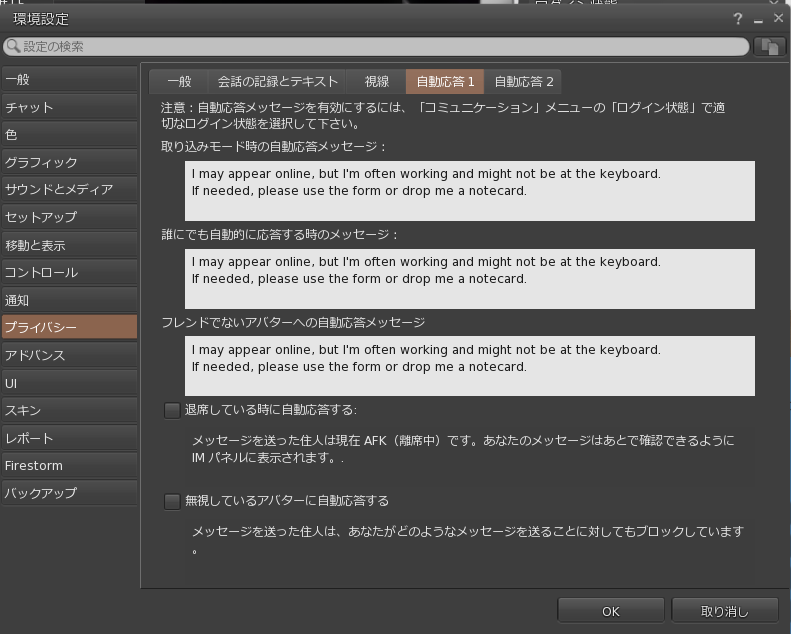Edit the フレンドでないアバター auto-response box
Image resolution: width=791 pixels, height=634 pixels.
point(470,366)
